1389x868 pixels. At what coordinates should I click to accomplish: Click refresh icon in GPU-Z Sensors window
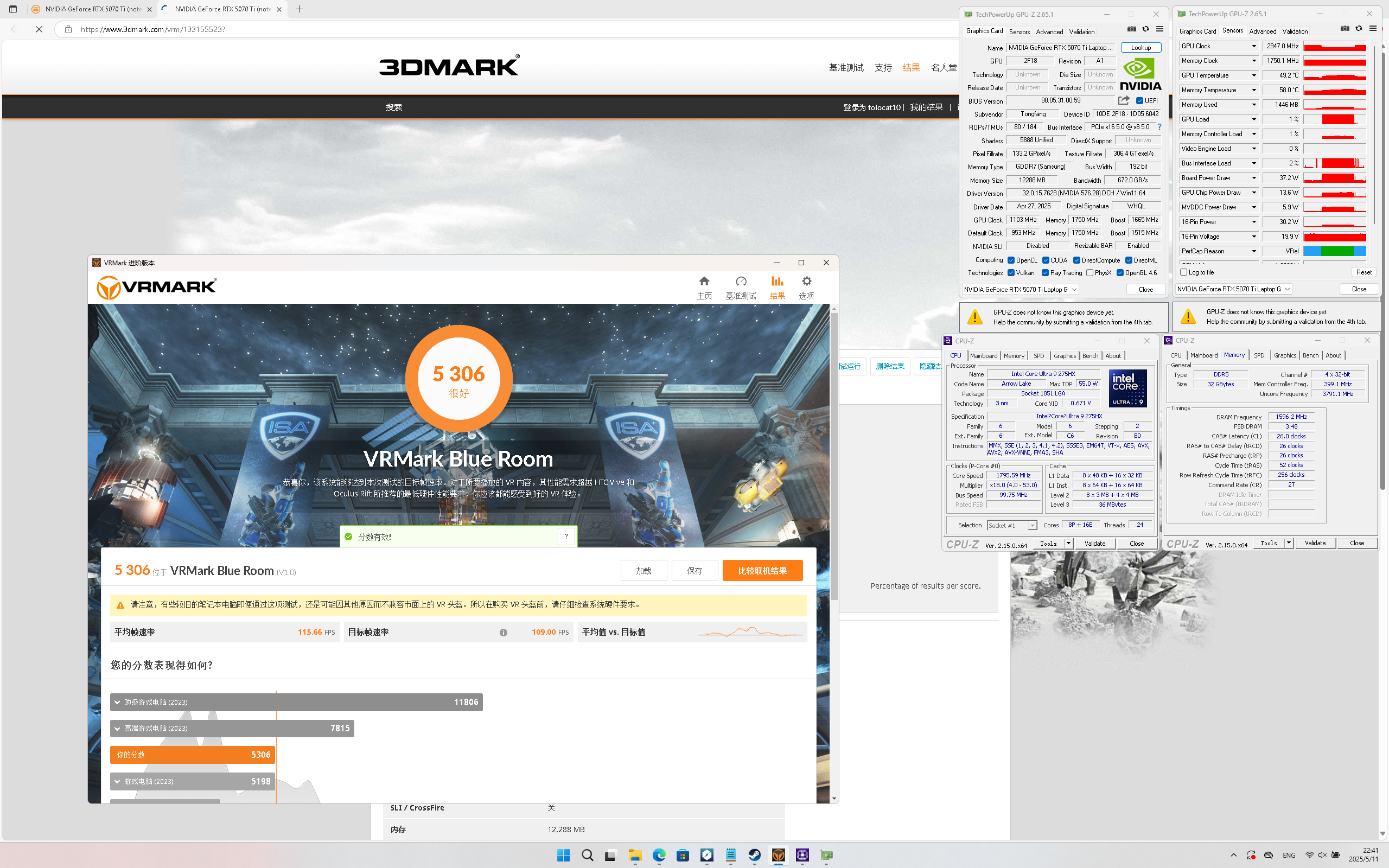[1359, 29]
